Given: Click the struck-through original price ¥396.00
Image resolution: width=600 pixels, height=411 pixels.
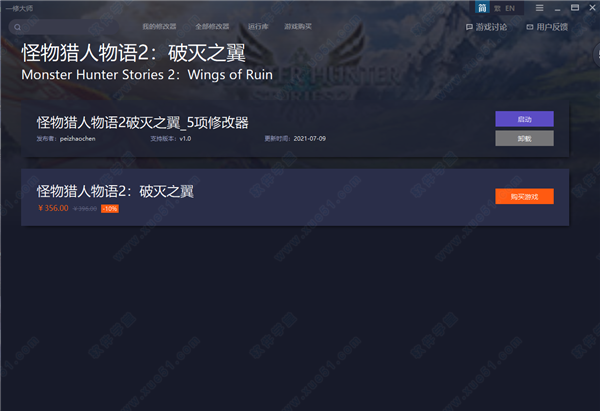Looking at the screenshot, I should tap(85, 209).
